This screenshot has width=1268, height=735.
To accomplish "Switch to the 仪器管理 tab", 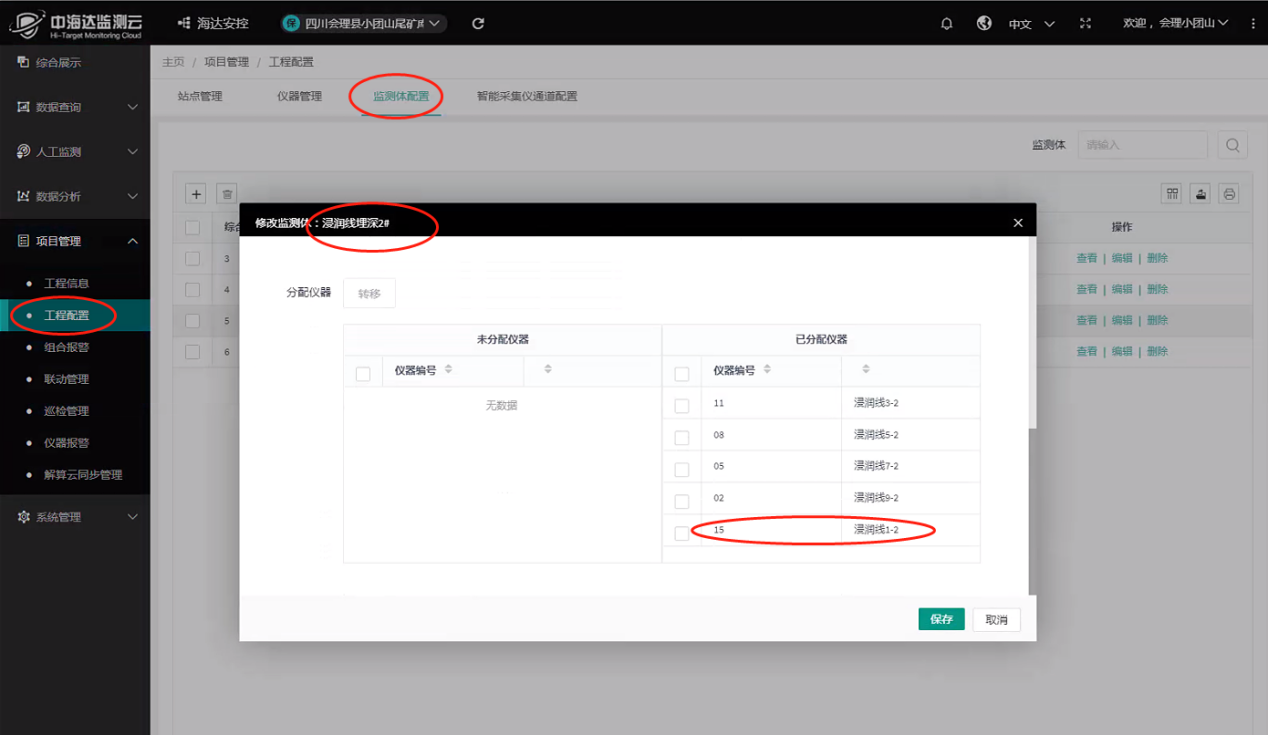I will pos(299,97).
